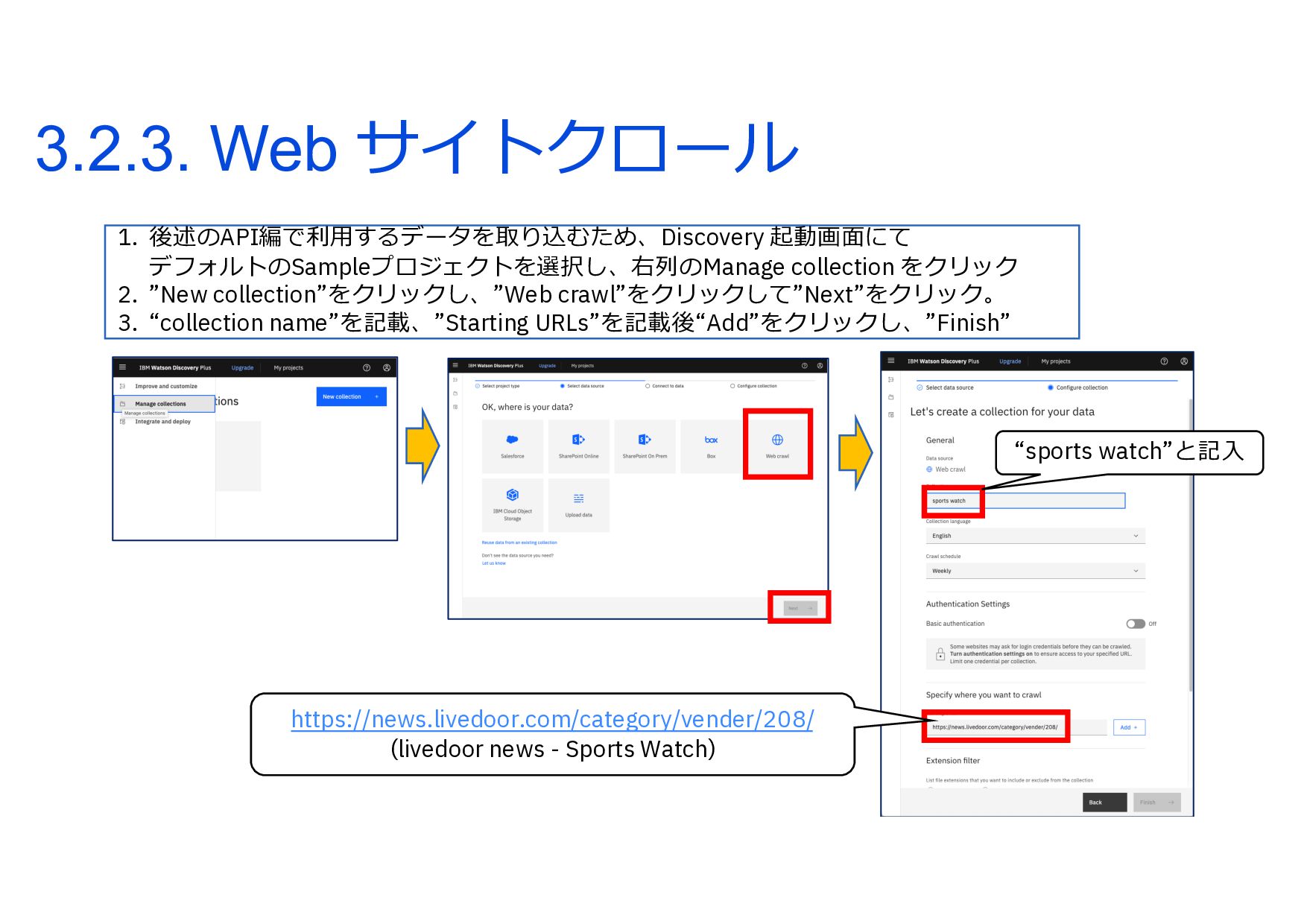Screen dimensions: 1307x924
Task: Select the SharePoint On Prem tile
Action: coord(645,446)
